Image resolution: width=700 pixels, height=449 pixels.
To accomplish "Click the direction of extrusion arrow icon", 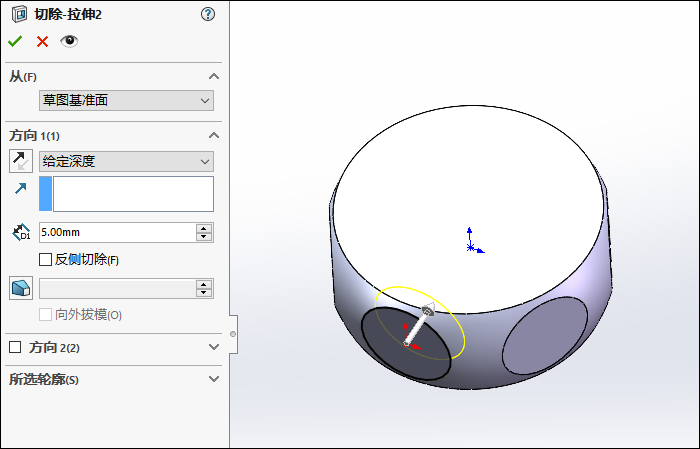I will (x=21, y=188).
